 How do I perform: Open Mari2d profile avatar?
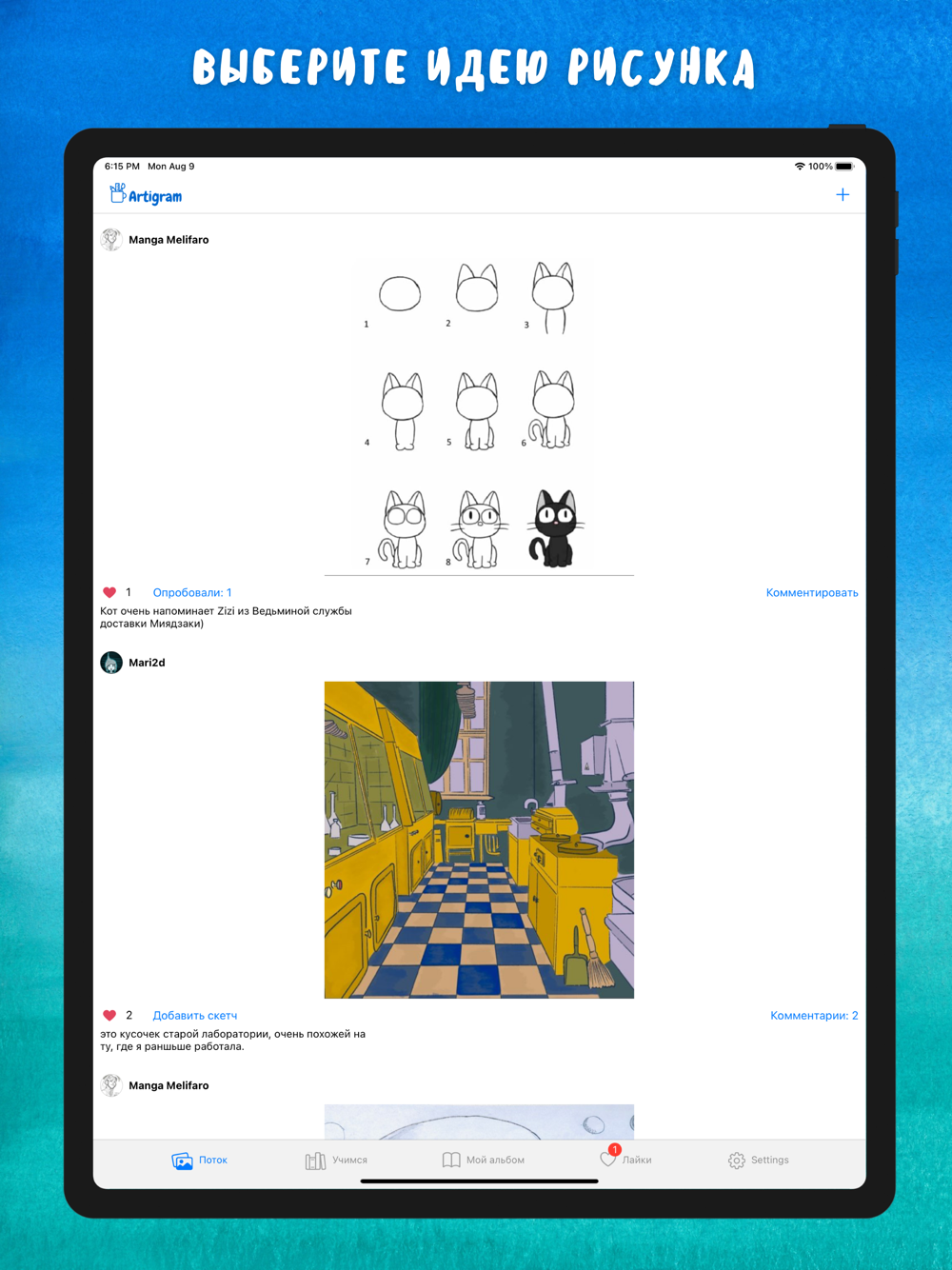[111, 662]
